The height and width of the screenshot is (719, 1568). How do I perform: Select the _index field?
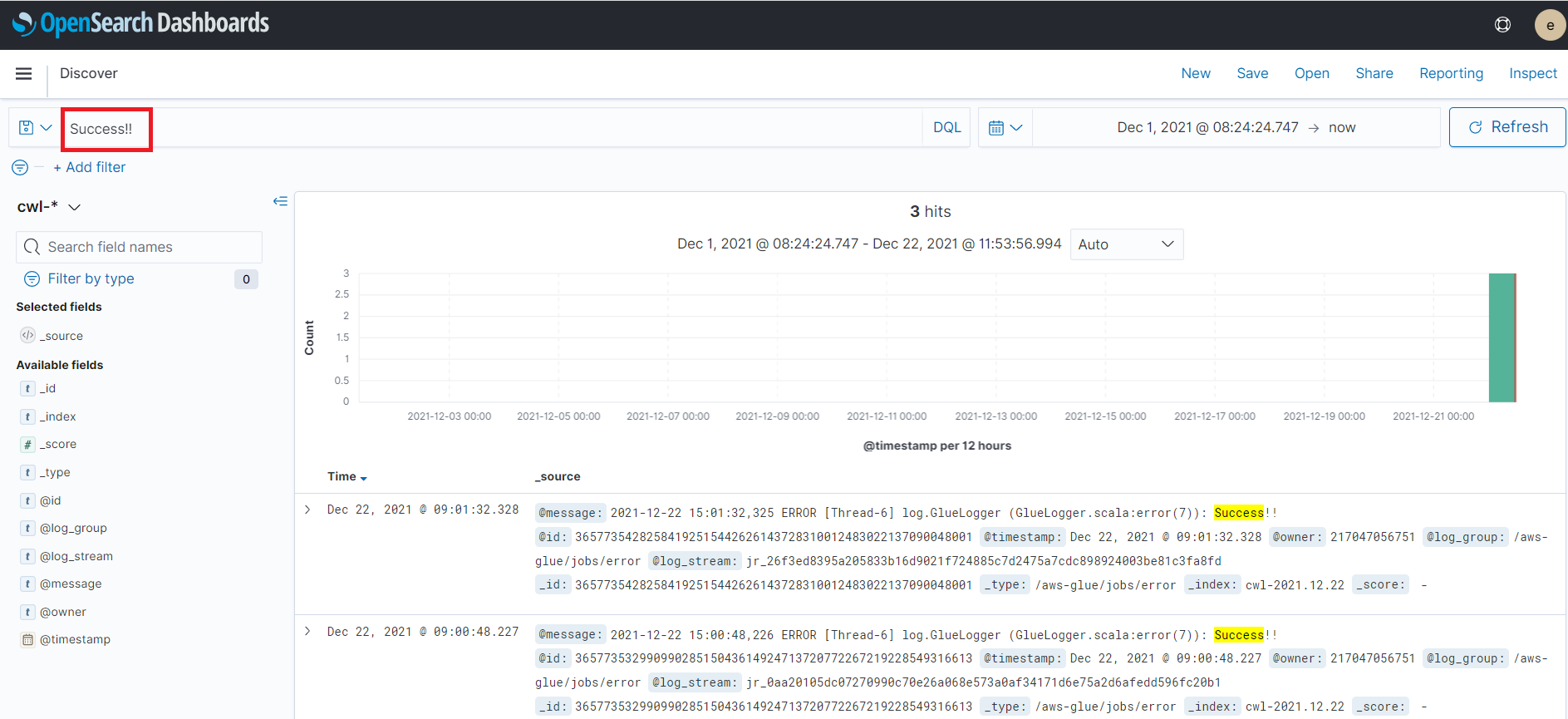[58, 416]
